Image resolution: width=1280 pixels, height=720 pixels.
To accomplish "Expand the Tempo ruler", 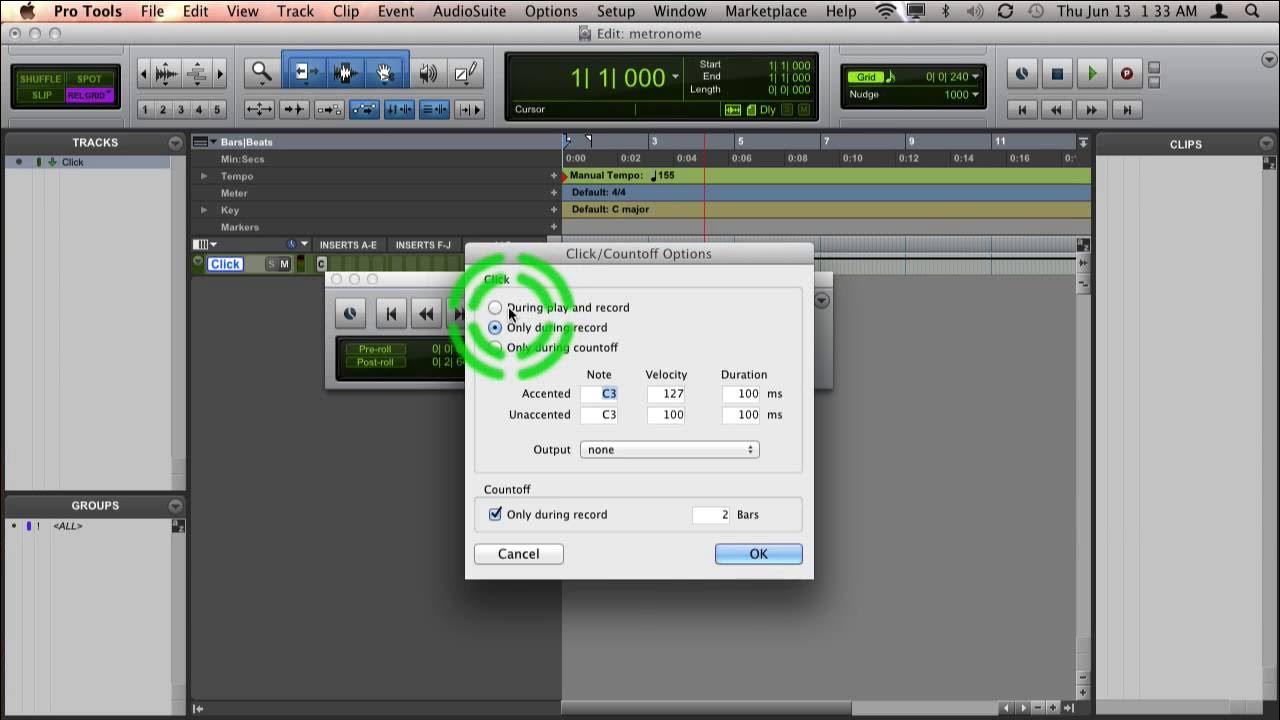I will point(204,176).
